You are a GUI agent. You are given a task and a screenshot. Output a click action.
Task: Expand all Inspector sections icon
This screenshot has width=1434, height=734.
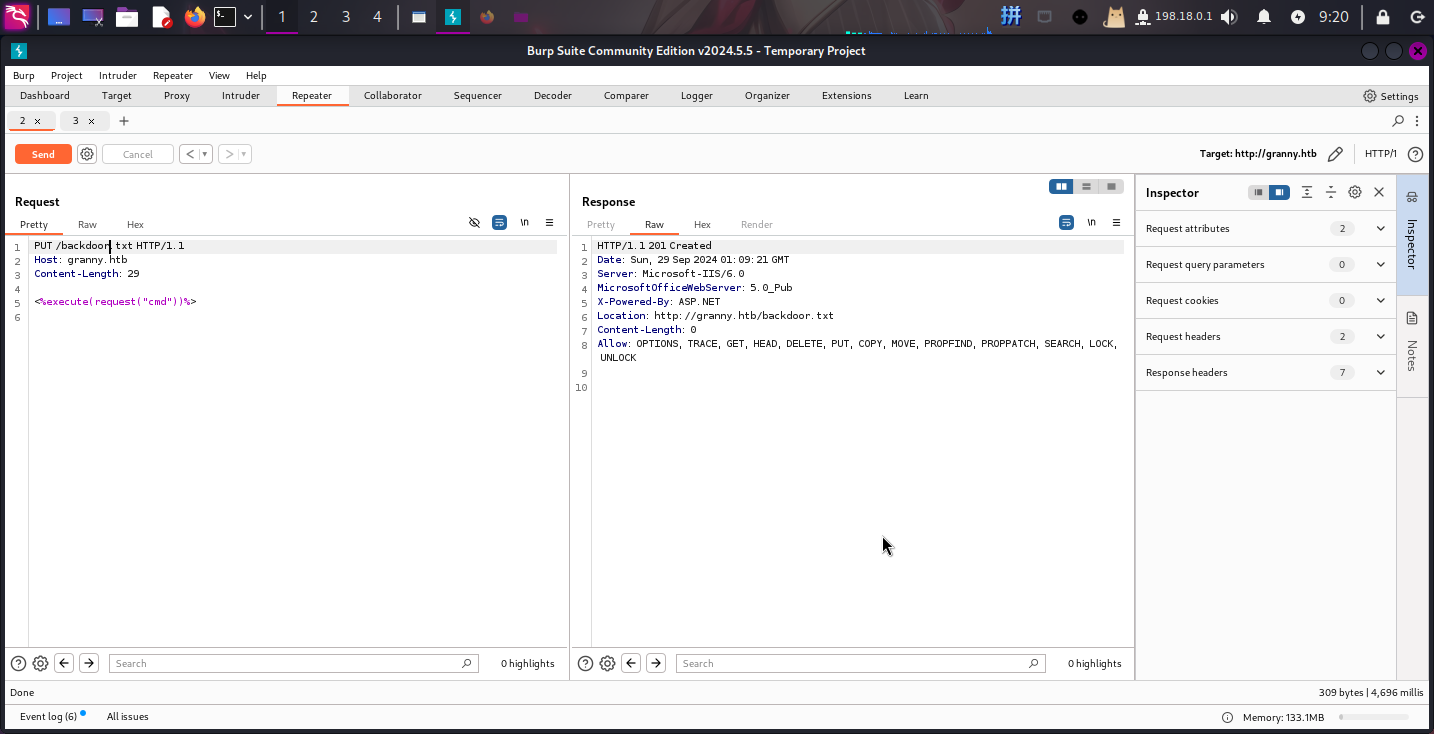click(1307, 192)
